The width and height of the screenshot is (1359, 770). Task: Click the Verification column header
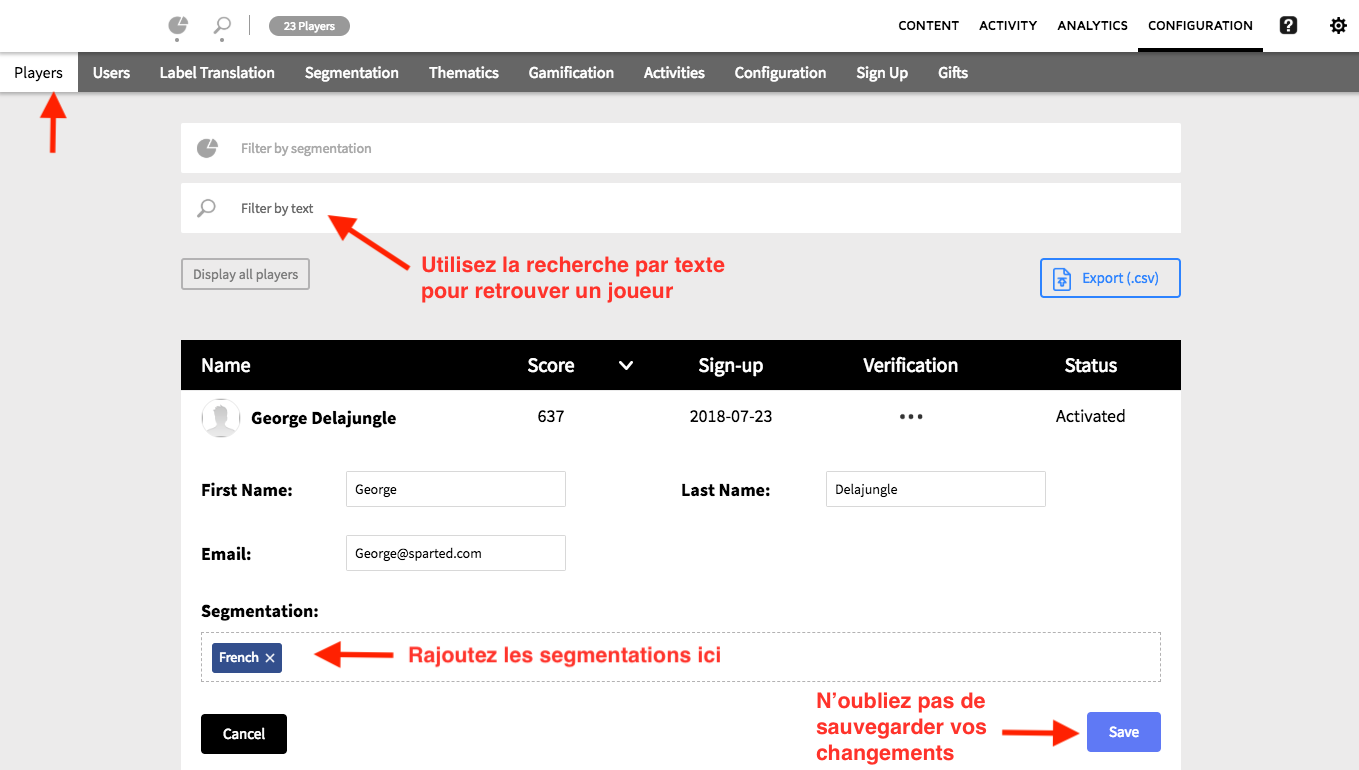pyautogui.click(x=911, y=365)
